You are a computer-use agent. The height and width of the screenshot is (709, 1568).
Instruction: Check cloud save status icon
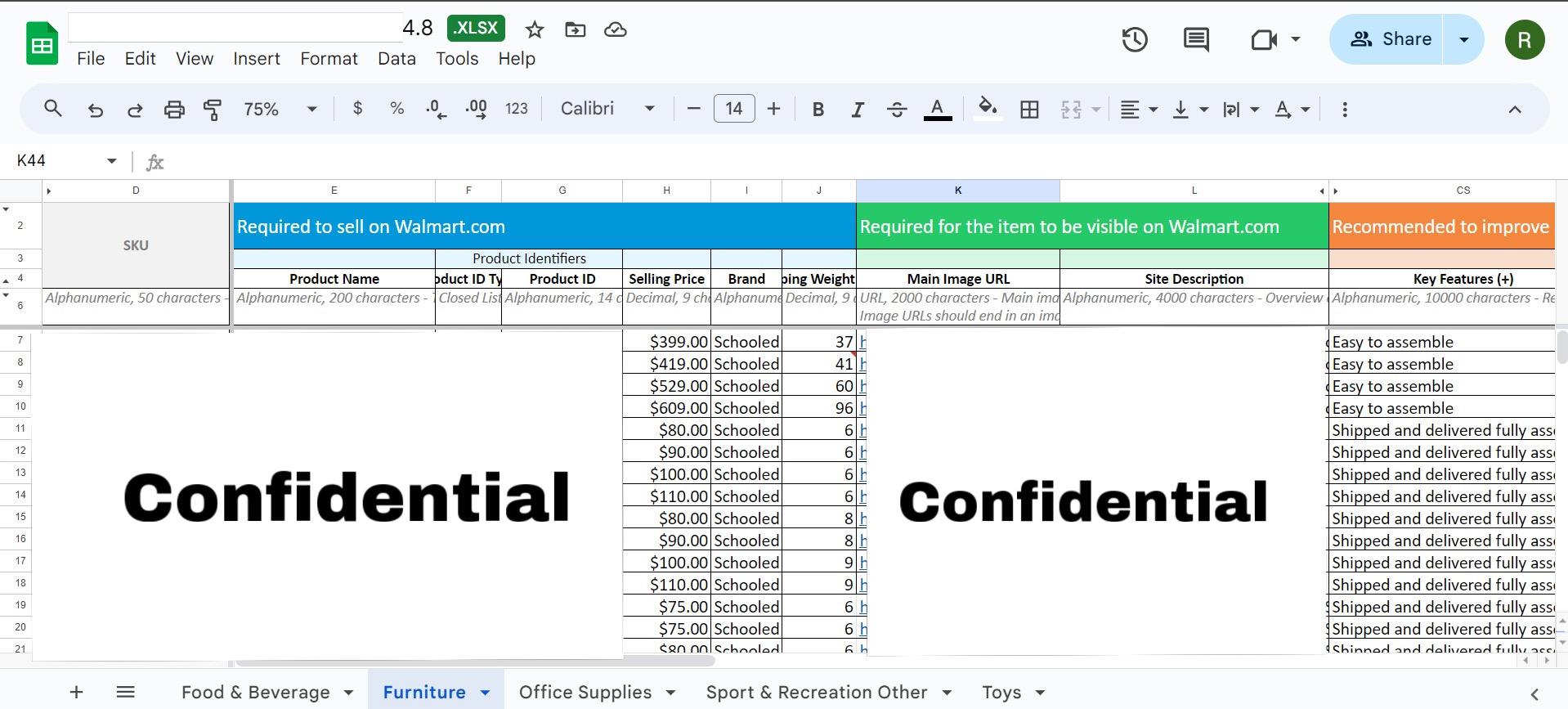click(615, 30)
